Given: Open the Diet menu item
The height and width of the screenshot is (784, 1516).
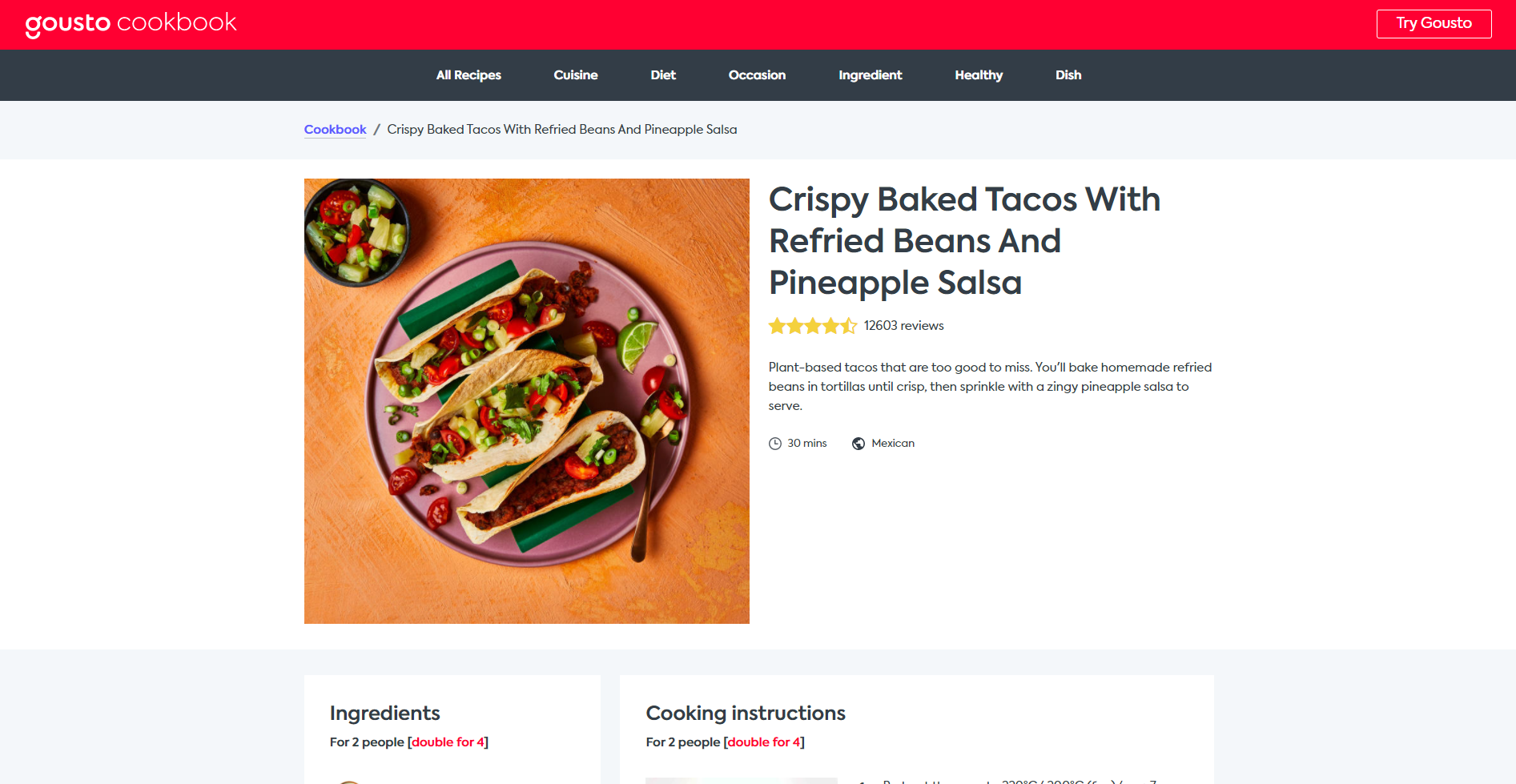Looking at the screenshot, I should 663,75.
